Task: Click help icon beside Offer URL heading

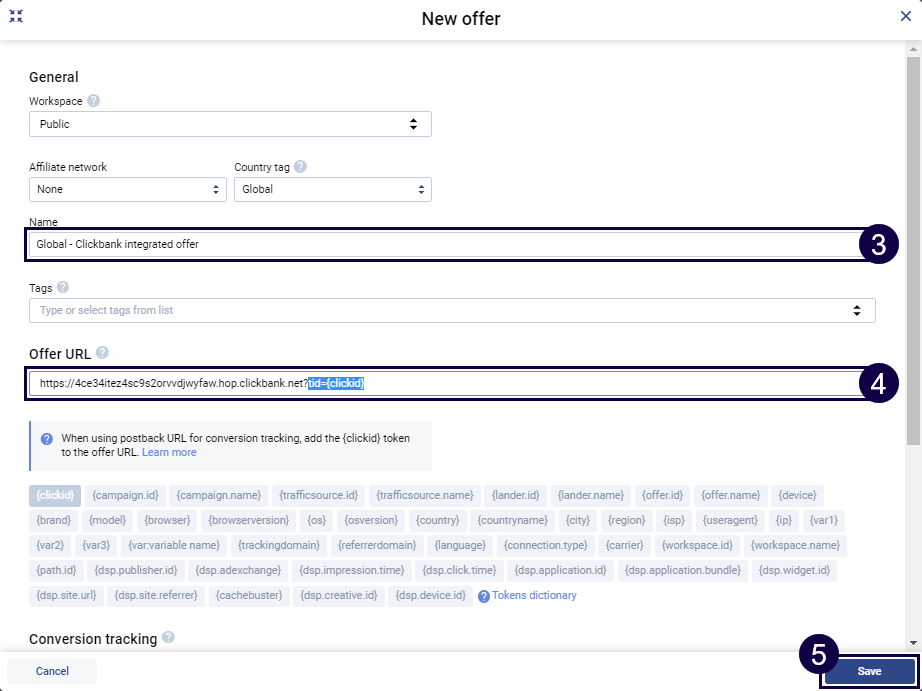Action: pos(102,353)
